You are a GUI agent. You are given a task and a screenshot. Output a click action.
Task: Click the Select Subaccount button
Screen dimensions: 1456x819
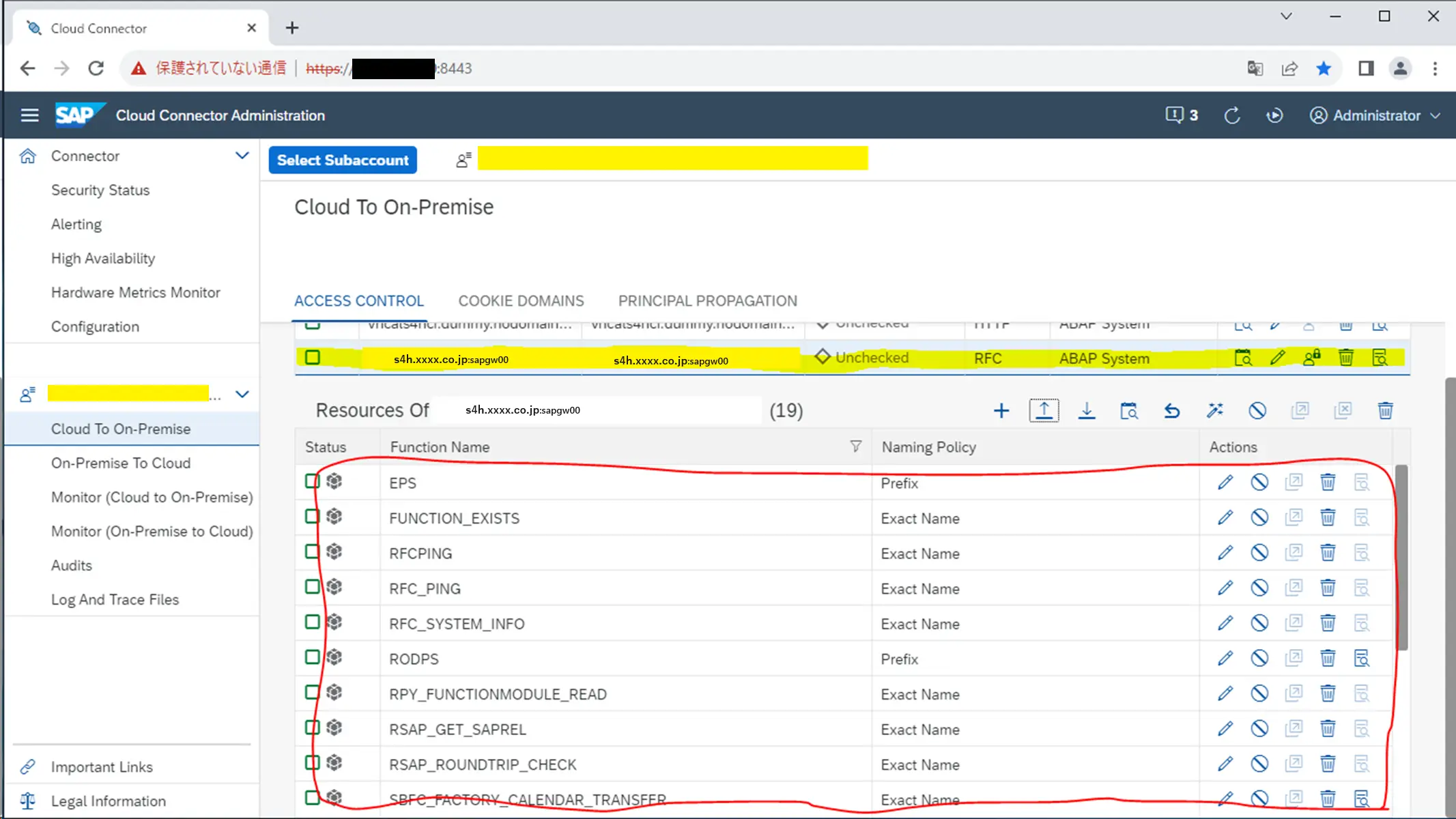343,160
